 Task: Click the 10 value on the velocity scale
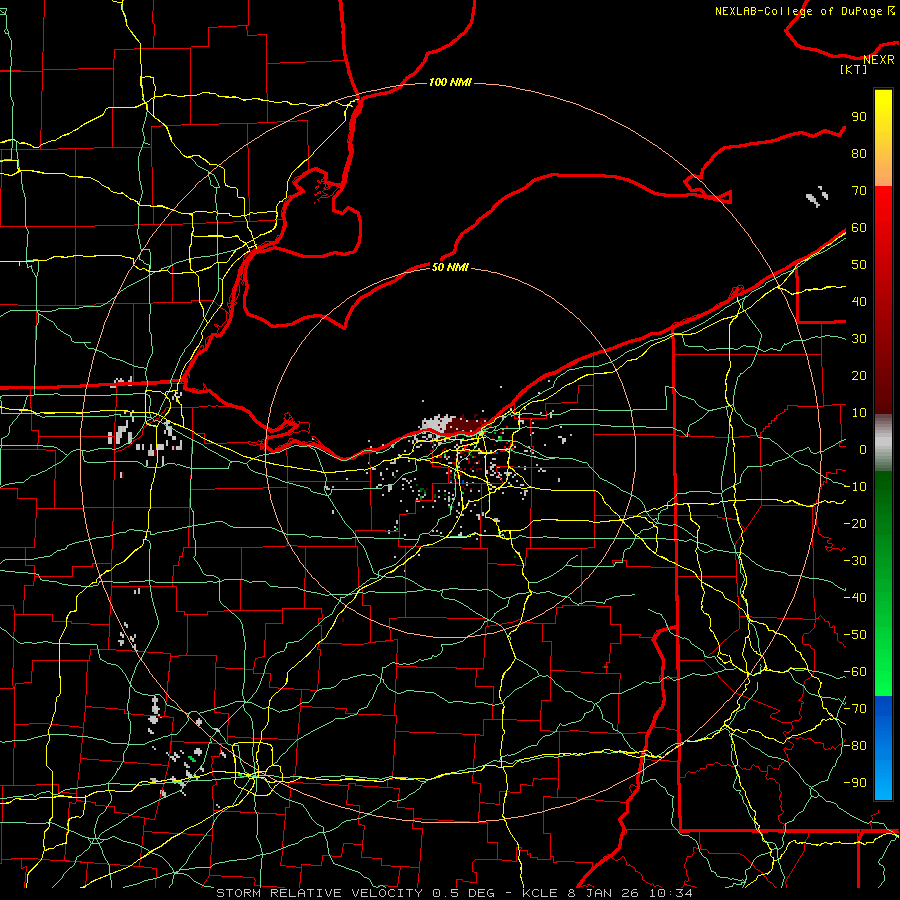(859, 413)
